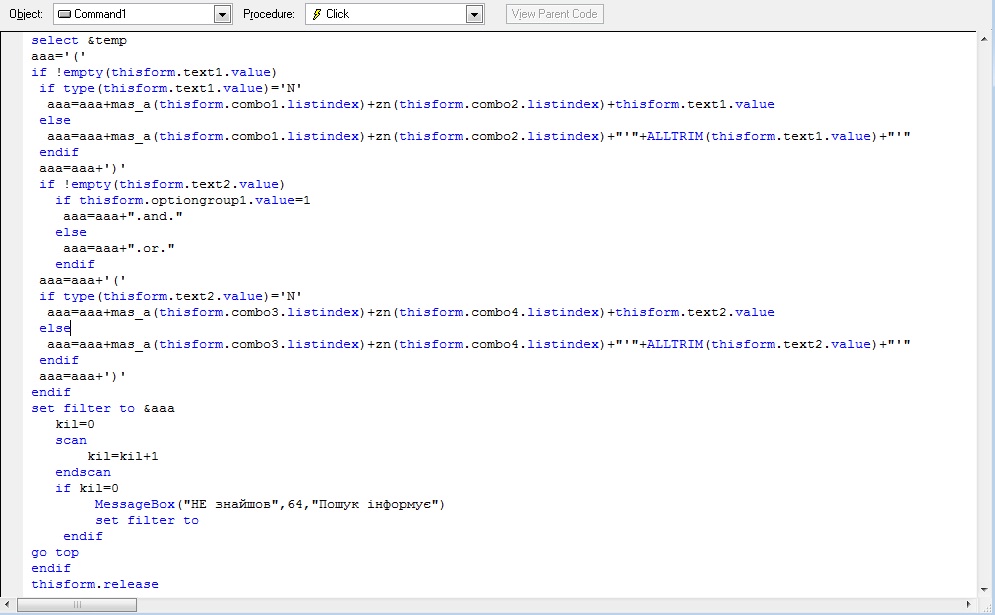Click the line 'kil=0'
995x615 pixels.
pos(75,424)
